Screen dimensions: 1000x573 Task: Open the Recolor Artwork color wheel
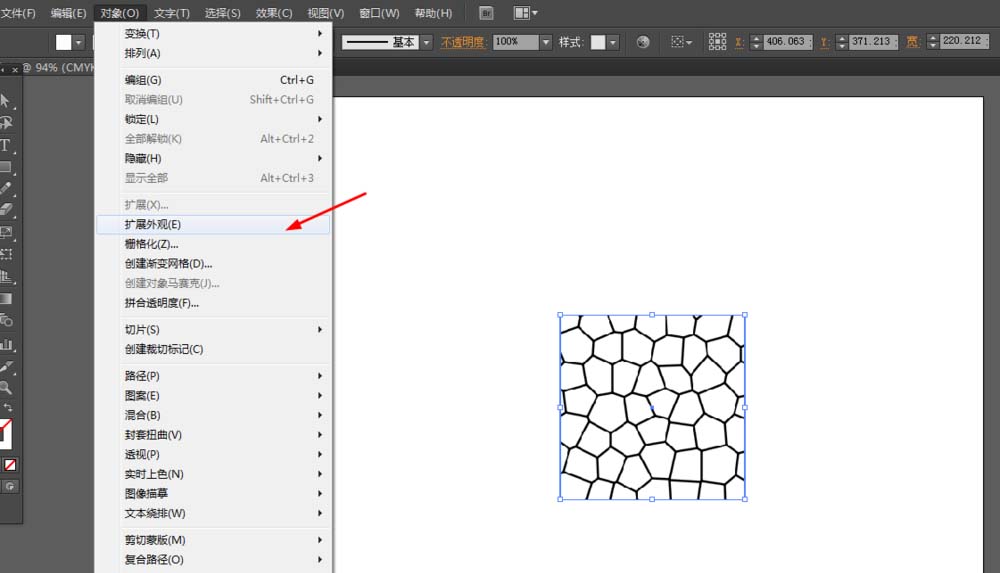pyautogui.click(x=643, y=42)
